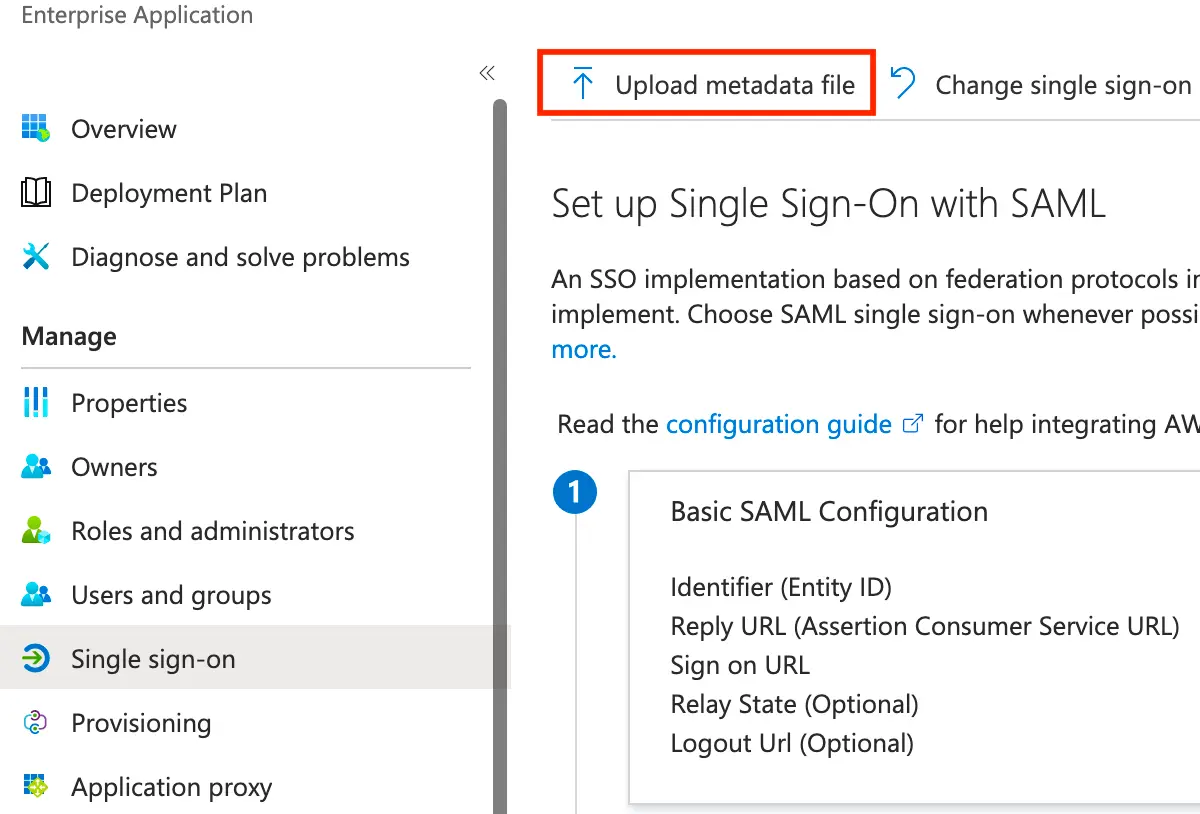Click the Roles and administrators icon
This screenshot has width=1200, height=814.
(36, 531)
